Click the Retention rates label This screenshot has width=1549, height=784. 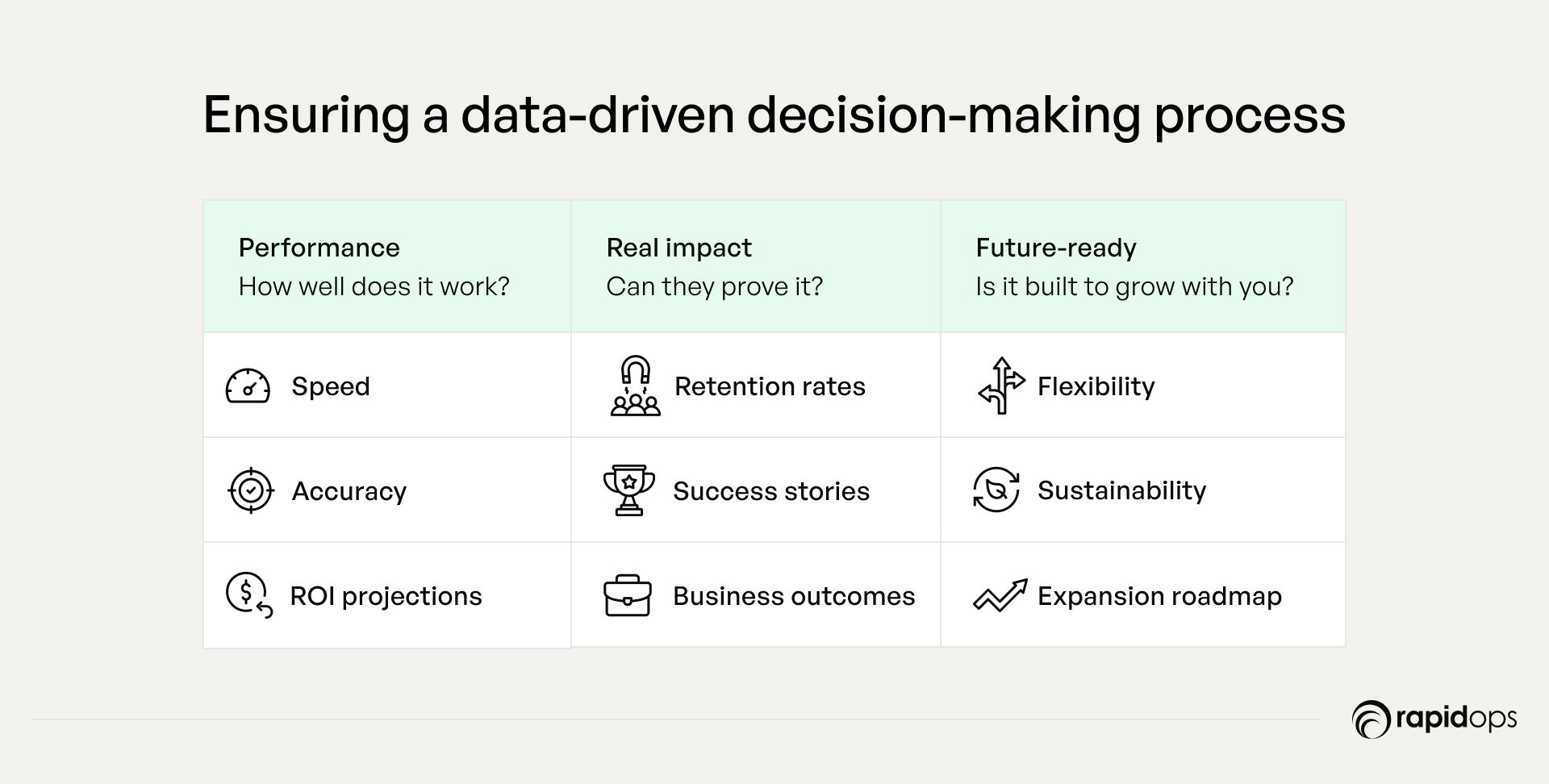pos(770,386)
